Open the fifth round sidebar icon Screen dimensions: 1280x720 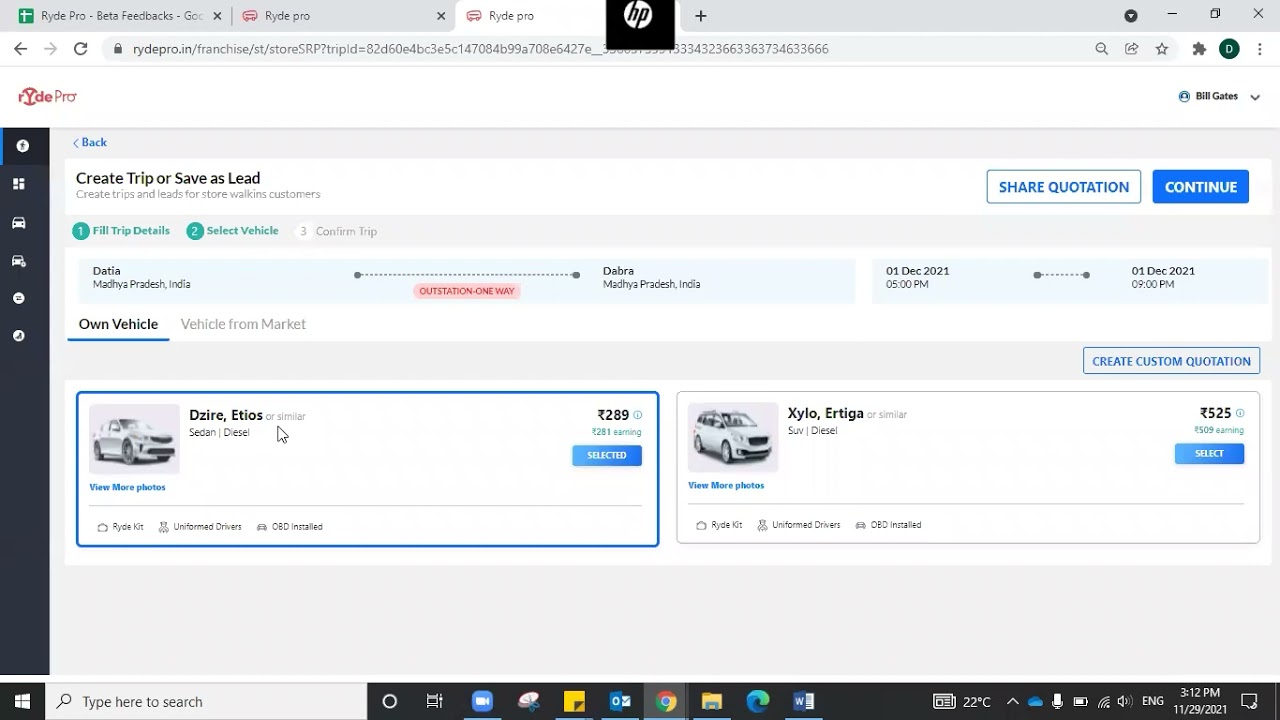(18, 298)
